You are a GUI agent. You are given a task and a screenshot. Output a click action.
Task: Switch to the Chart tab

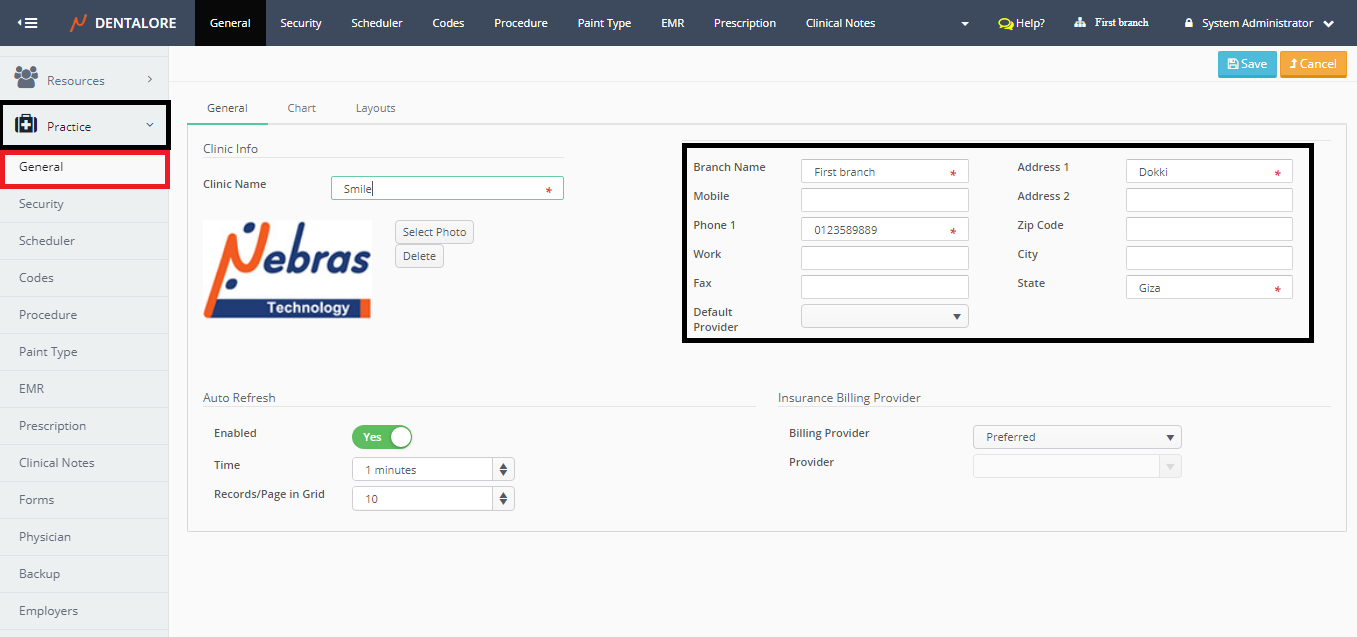301,108
